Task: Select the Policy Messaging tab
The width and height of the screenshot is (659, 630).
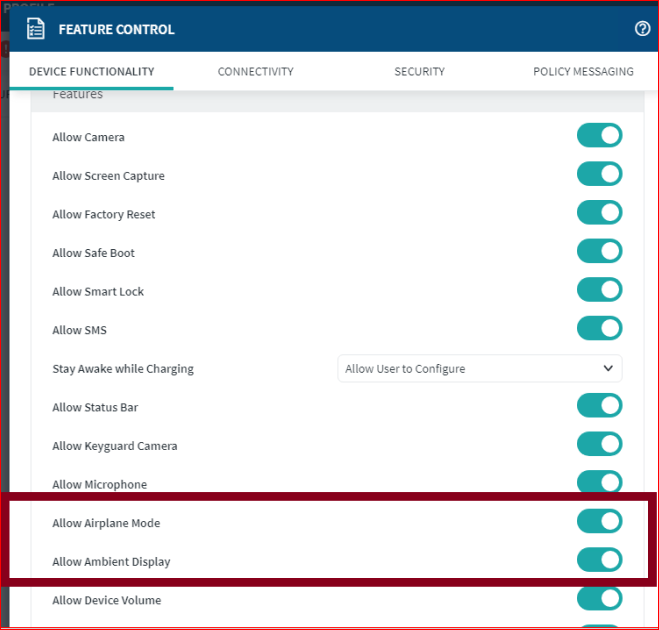Action: [583, 72]
